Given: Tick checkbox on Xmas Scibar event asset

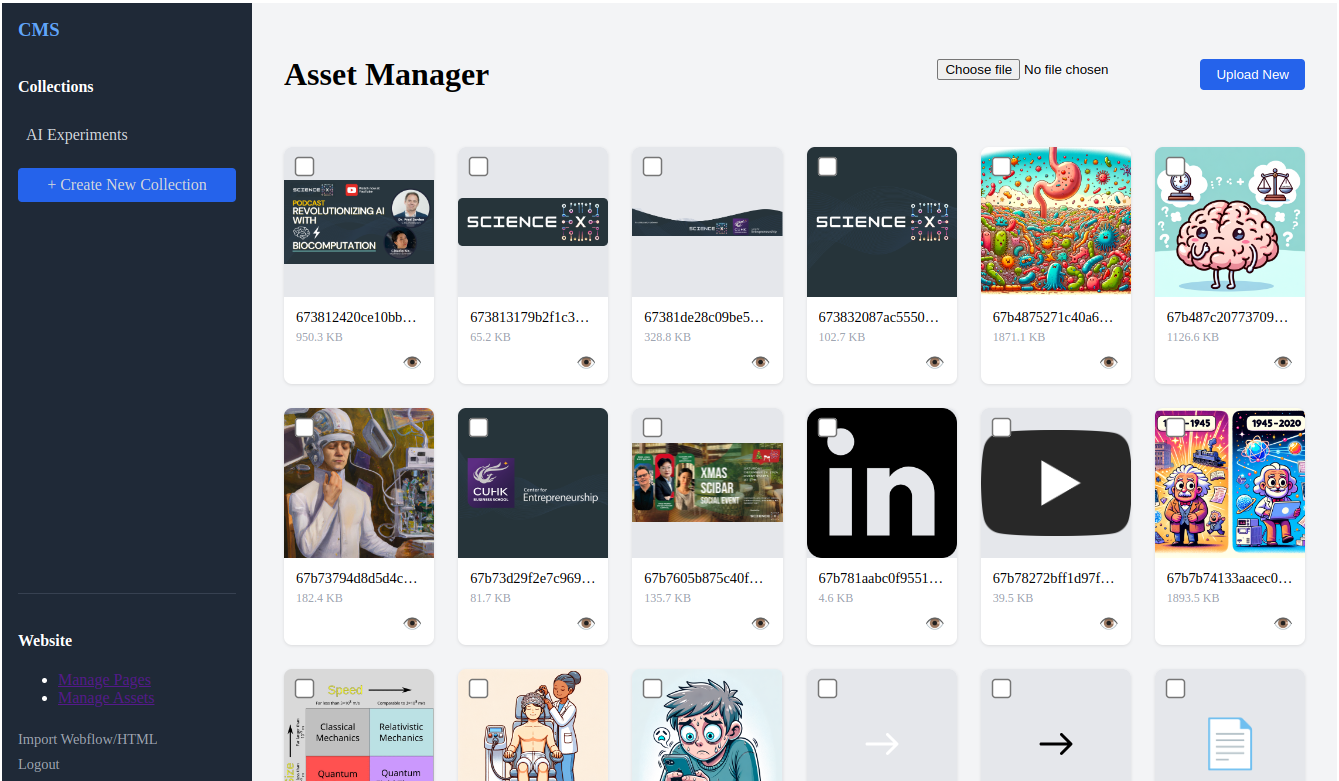Looking at the screenshot, I should point(652,427).
